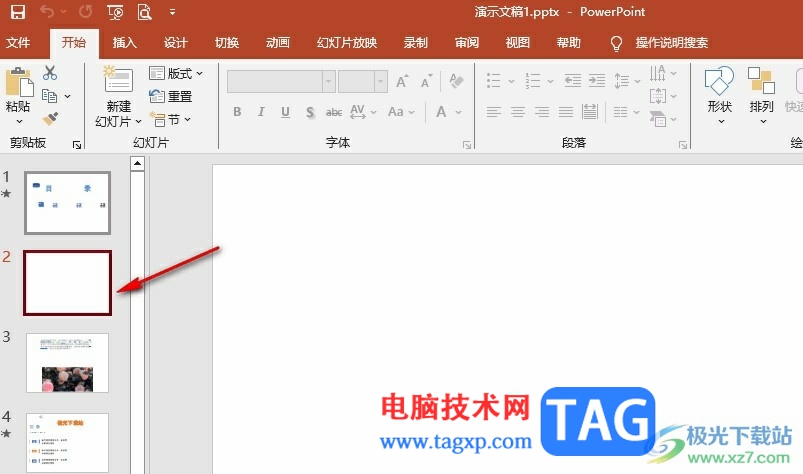This screenshot has width=803, height=474.
Task: Toggle center text alignment
Action: pos(518,112)
